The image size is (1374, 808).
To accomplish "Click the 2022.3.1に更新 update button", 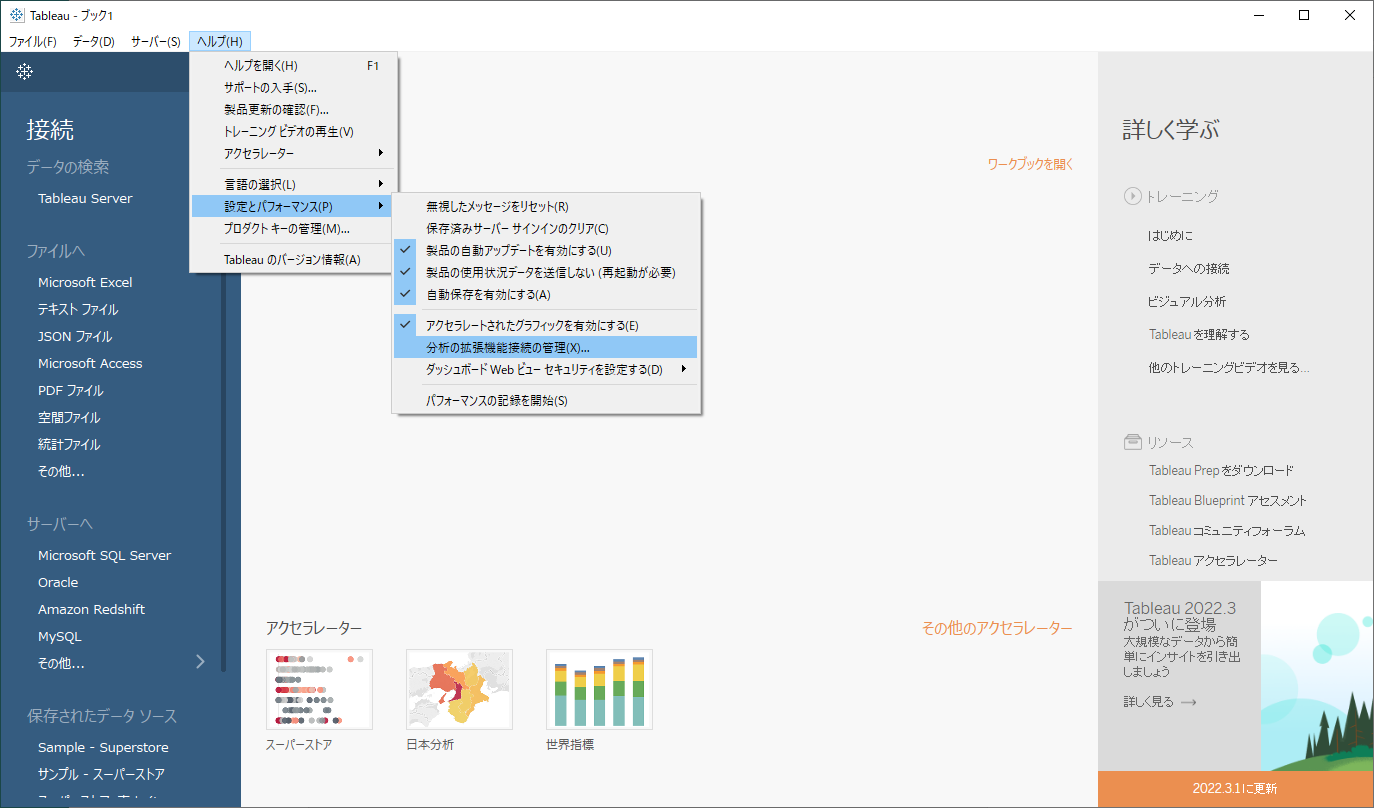I will [x=1235, y=788].
